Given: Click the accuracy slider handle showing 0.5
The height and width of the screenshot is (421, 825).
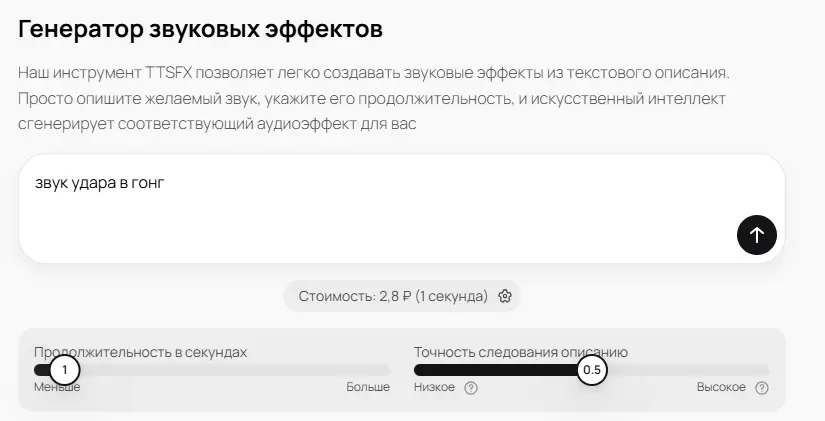Looking at the screenshot, I should click(x=592, y=370).
